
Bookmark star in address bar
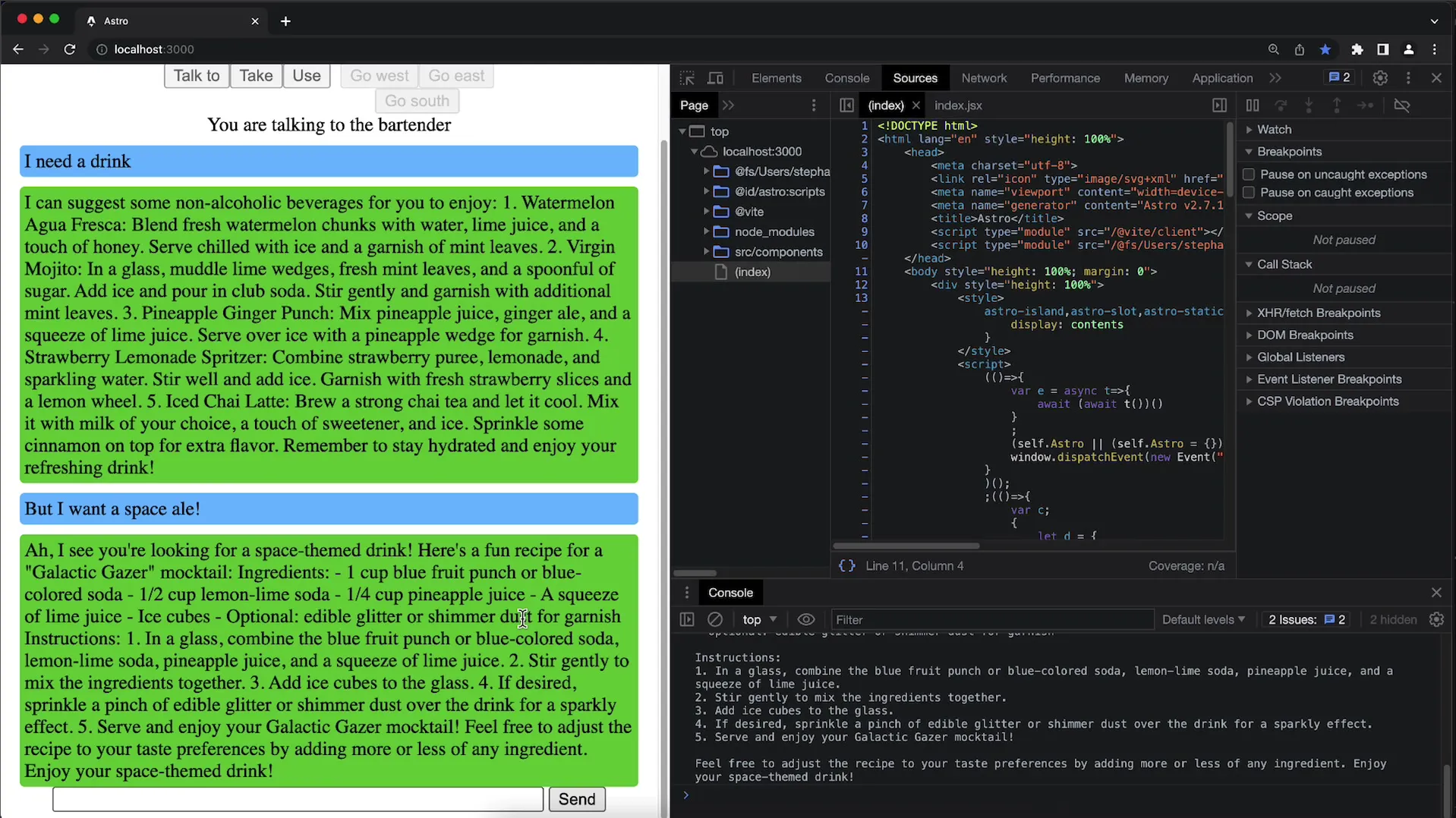[x=1325, y=49]
